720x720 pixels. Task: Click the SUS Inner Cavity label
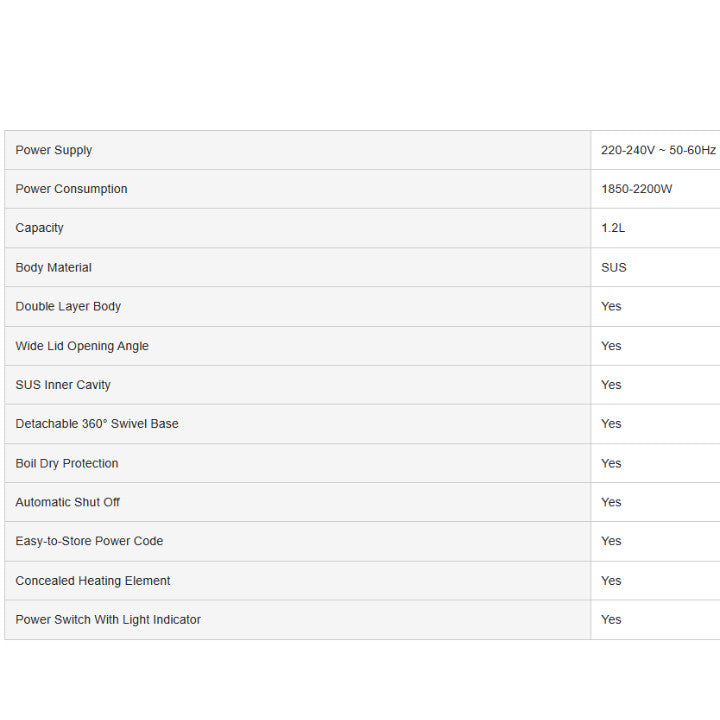click(63, 385)
